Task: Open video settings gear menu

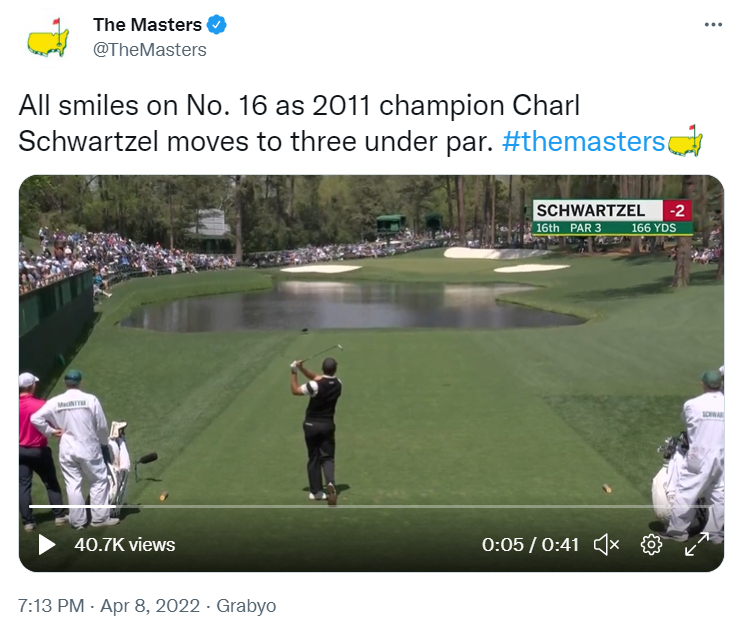Action: (652, 545)
